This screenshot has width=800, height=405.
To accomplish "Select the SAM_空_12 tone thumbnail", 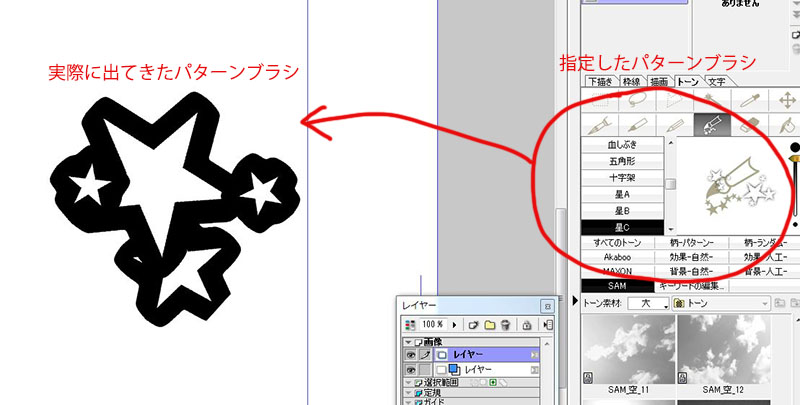I will pyautogui.click(x=723, y=349).
